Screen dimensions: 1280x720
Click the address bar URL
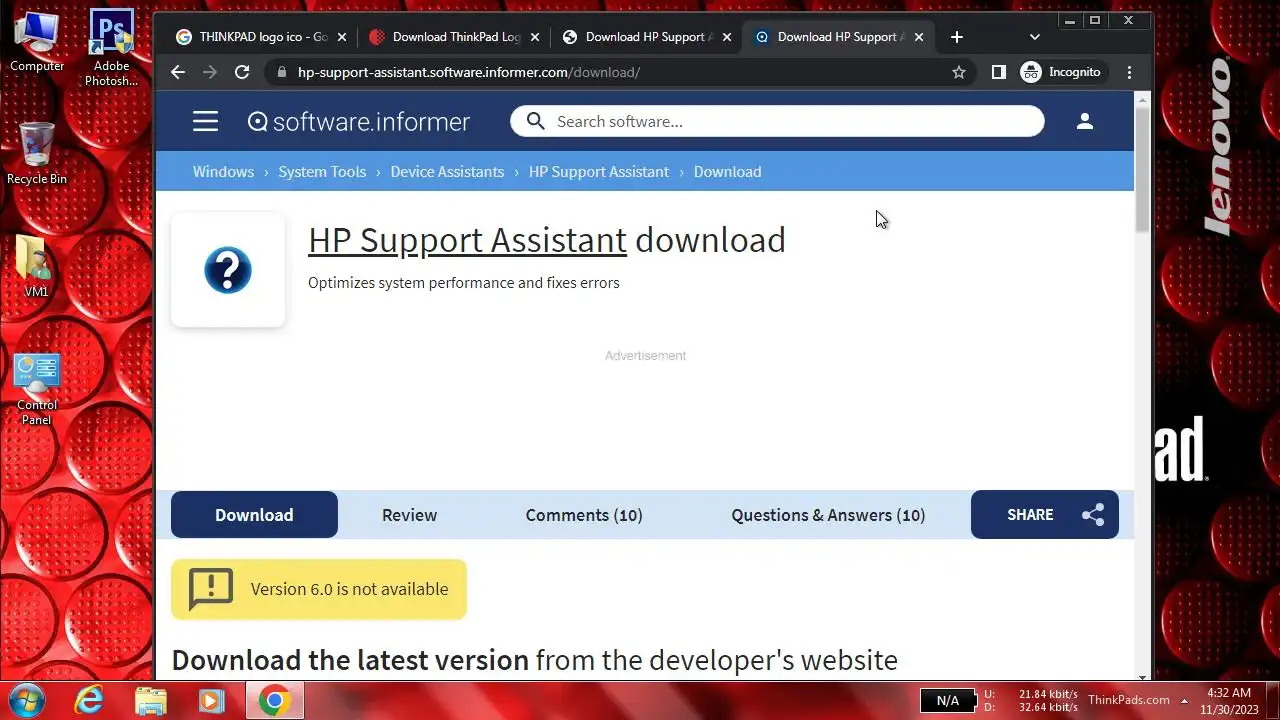pyautogui.click(x=468, y=72)
